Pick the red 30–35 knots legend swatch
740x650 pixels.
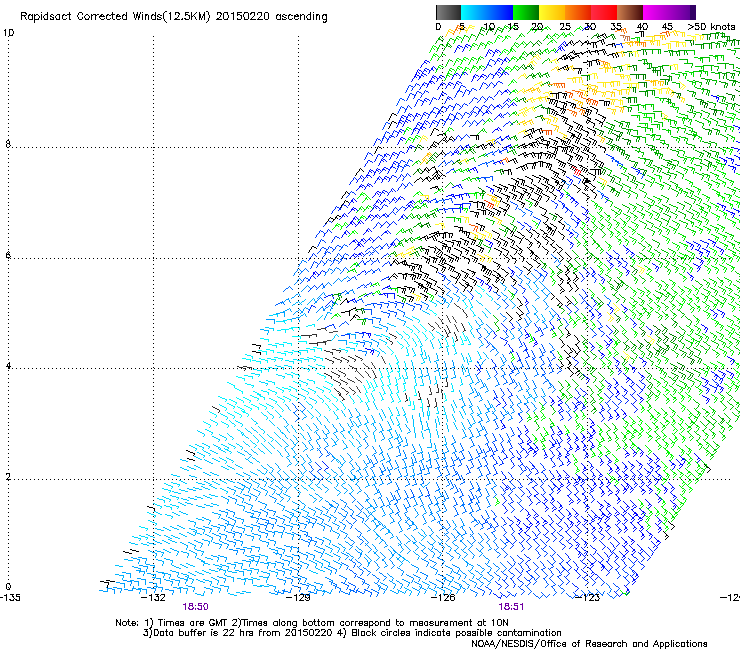coord(604,12)
